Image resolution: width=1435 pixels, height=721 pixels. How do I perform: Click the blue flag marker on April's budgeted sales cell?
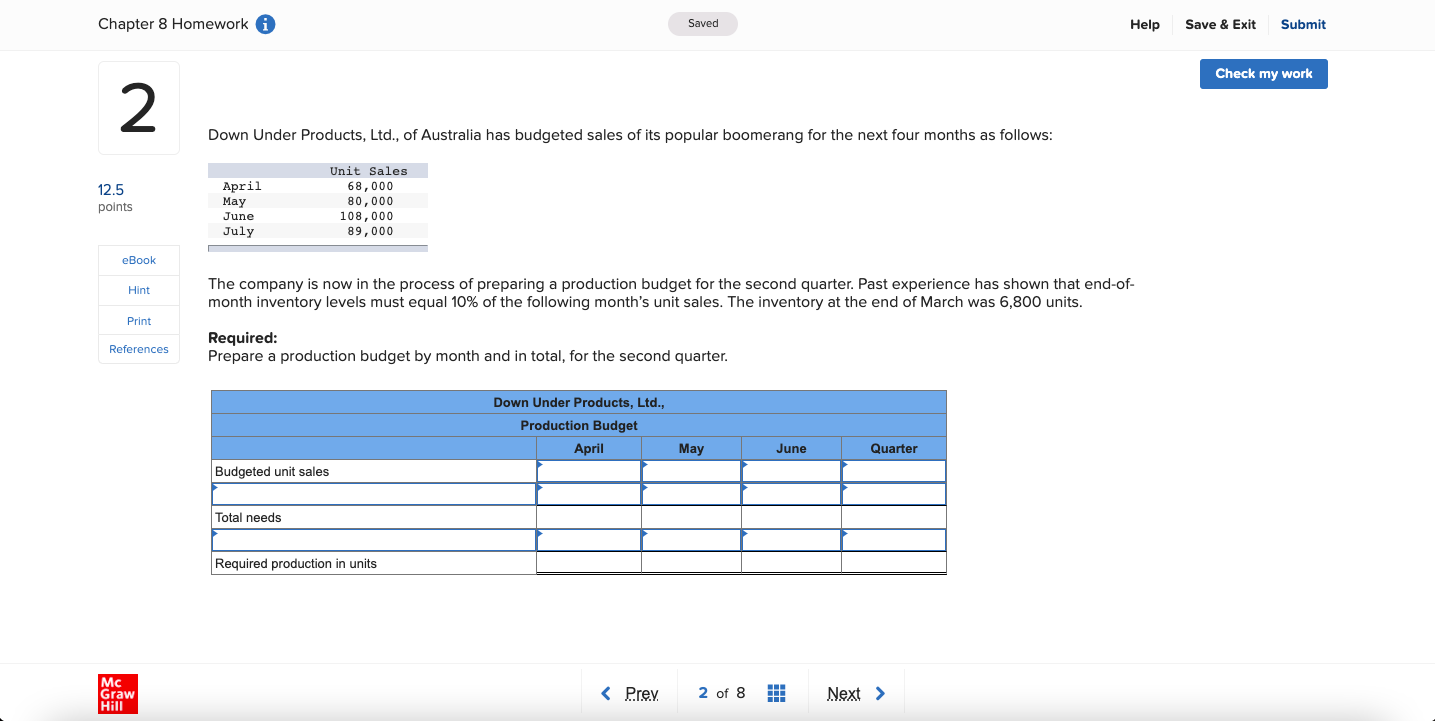click(x=541, y=465)
